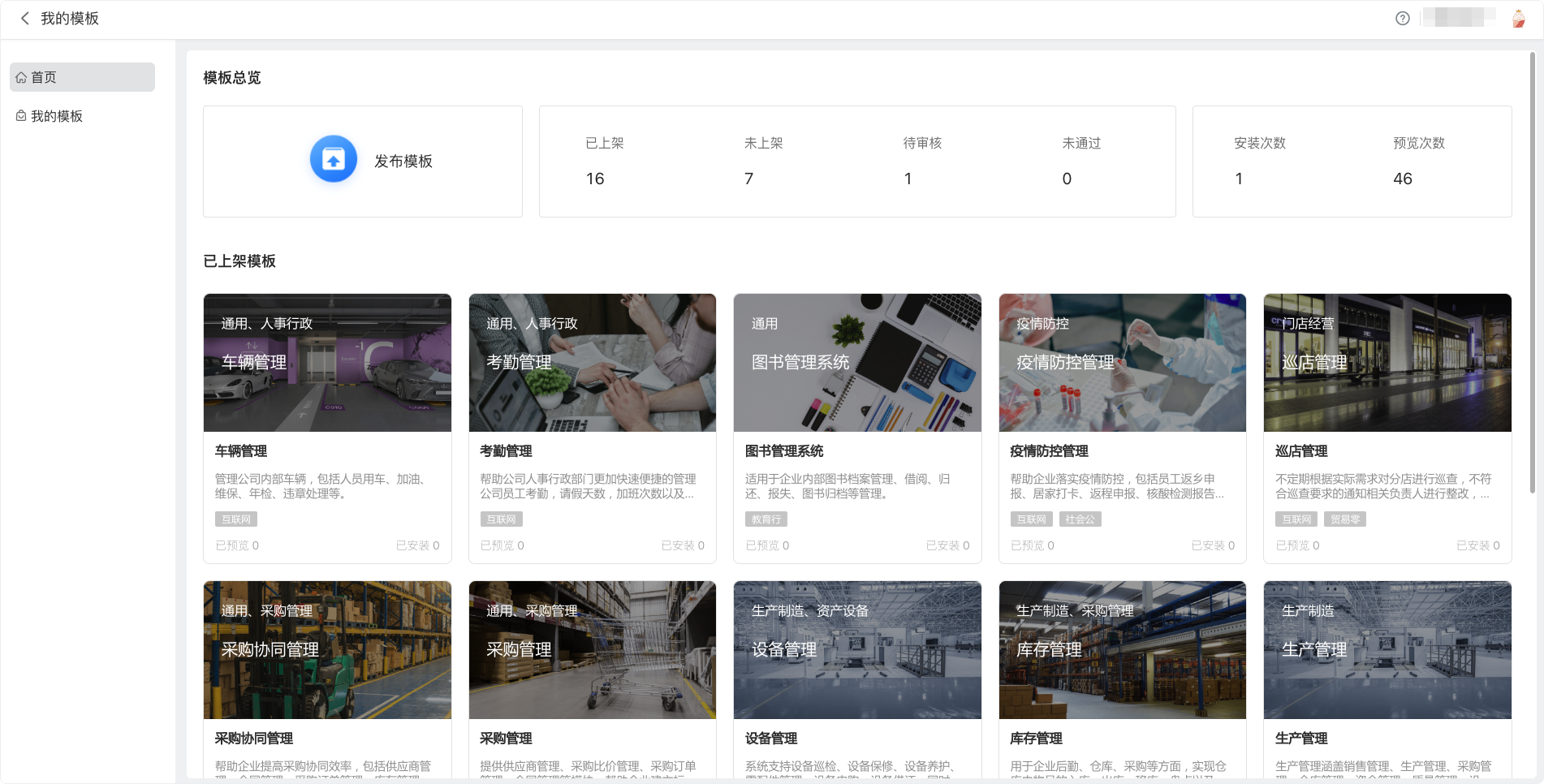This screenshot has height=784, width=1544.
Task: Select the 图书管理系统 template cover
Action: point(857,363)
